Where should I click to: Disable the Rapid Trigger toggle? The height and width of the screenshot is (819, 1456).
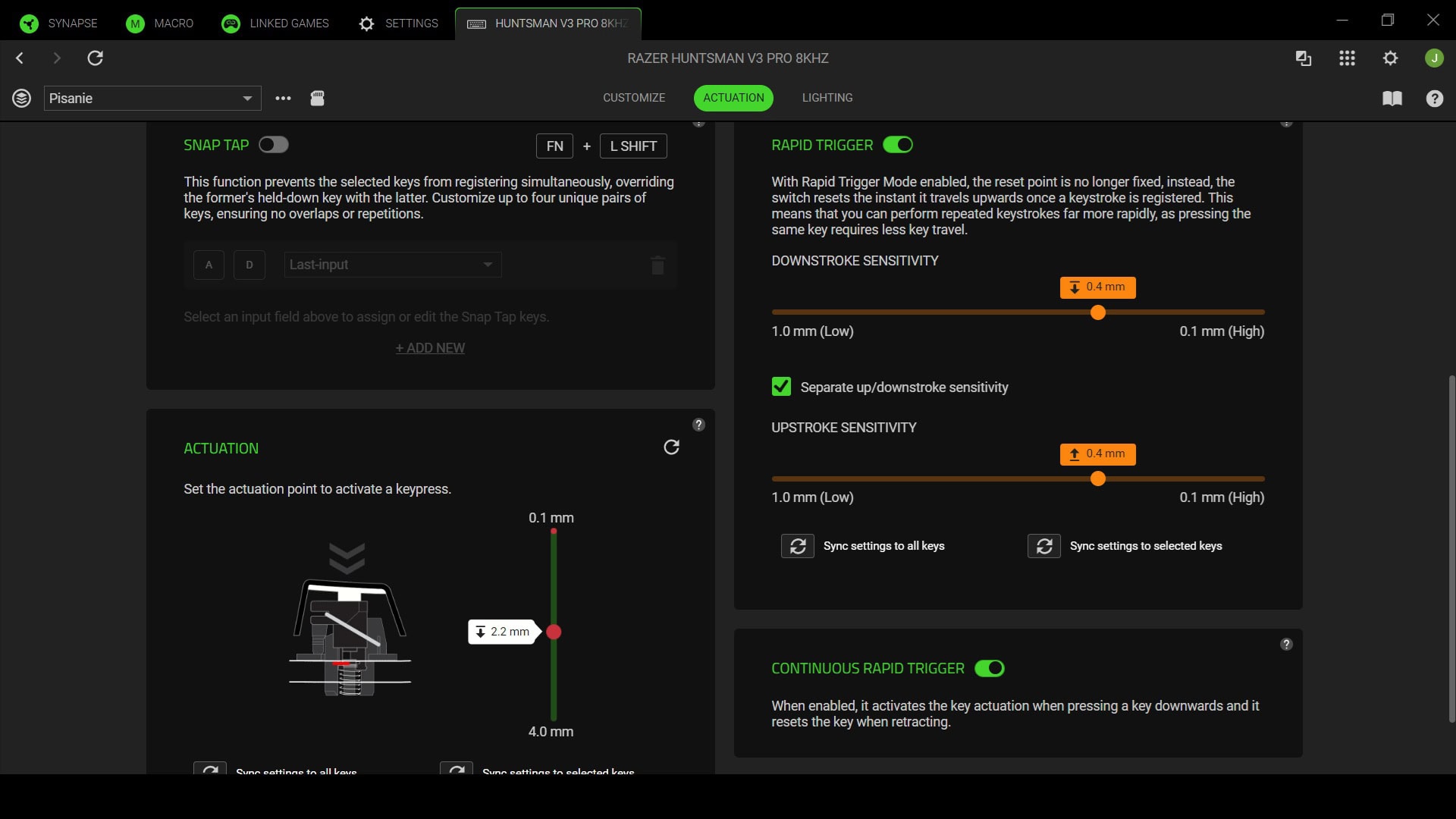click(x=898, y=144)
